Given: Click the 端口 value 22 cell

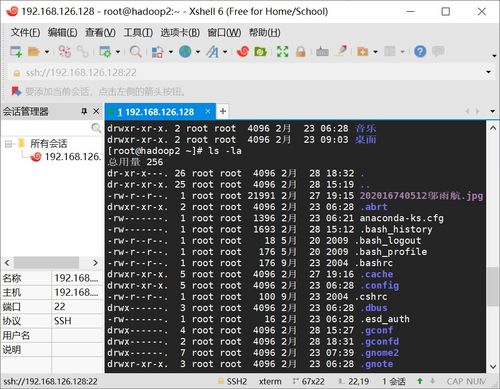Looking at the screenshot, I should coord(77,307).
